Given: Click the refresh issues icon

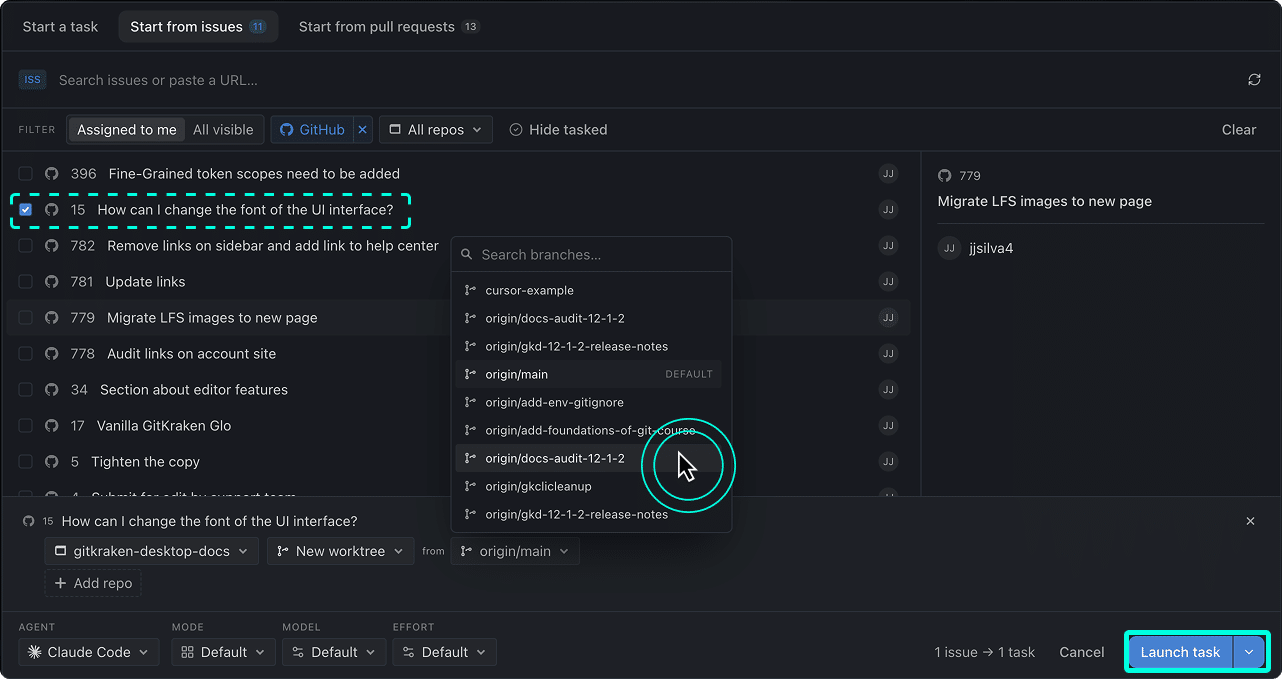Looking at the screenshot, I should click(x=1254, y=80).
